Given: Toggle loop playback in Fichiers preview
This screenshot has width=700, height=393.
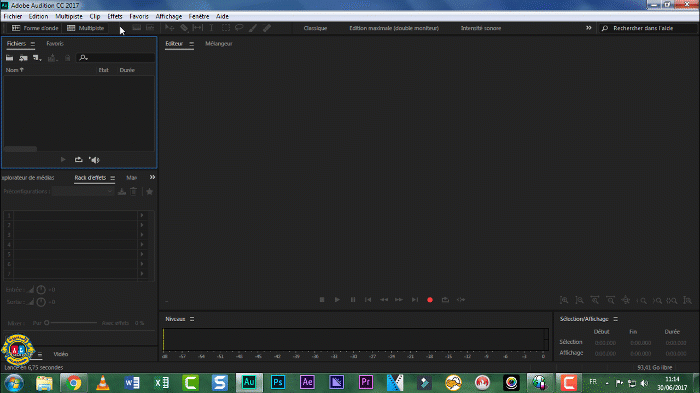Looking at the screenshot, I should click(x=79, y=159).
